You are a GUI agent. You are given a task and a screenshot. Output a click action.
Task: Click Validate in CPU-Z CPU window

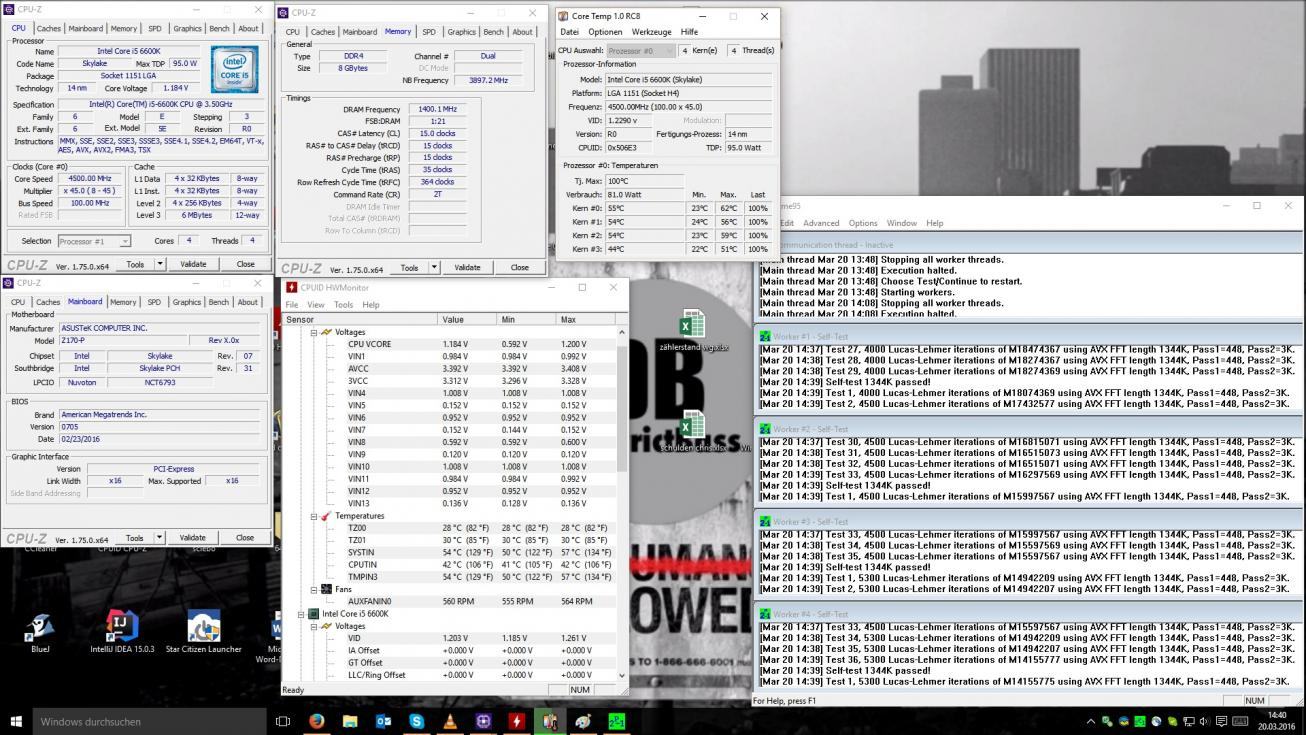point(193,264)
